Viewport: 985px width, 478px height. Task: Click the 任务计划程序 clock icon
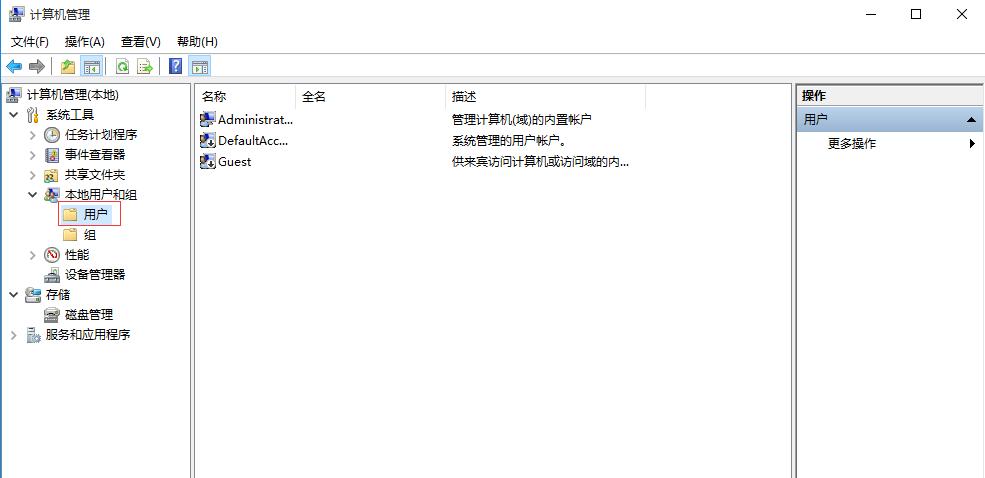point(52,134)
